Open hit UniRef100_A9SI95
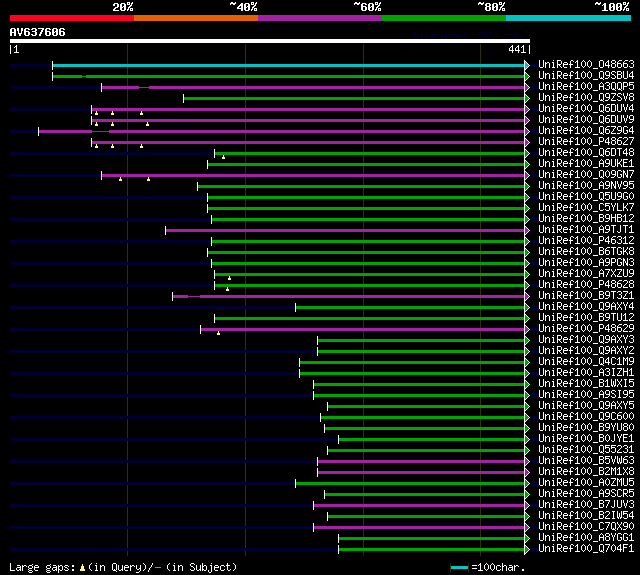640x575 pixels. point(586,395)
